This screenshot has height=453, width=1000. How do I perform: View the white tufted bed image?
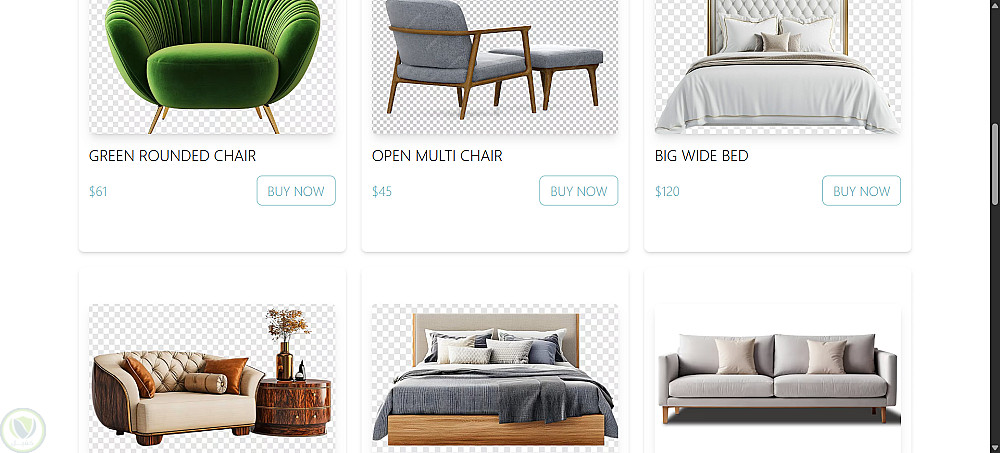(x=777, y=66)
